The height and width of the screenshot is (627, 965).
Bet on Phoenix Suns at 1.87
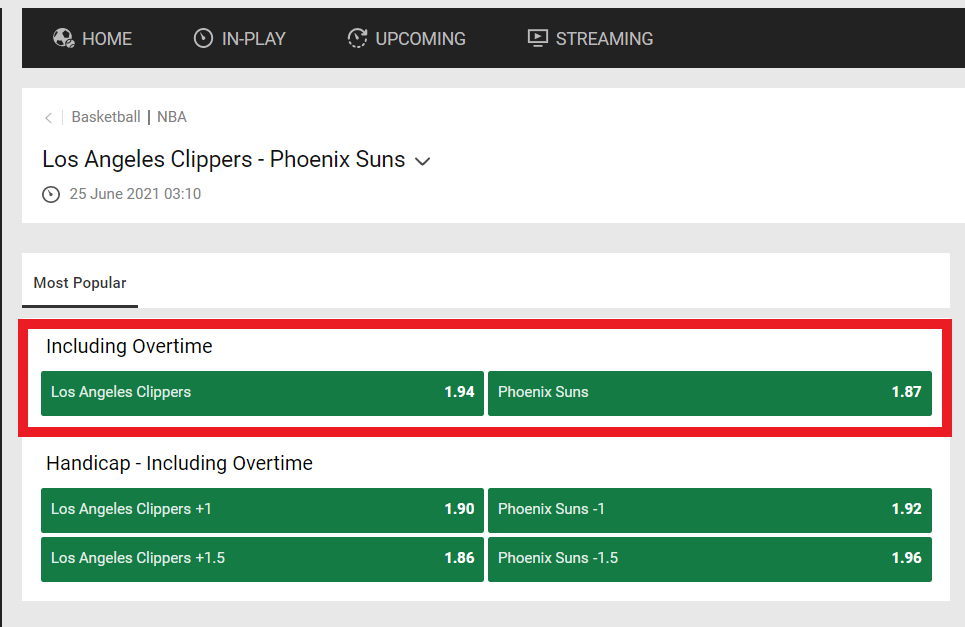pyautogui.click(x=710, y=393)
